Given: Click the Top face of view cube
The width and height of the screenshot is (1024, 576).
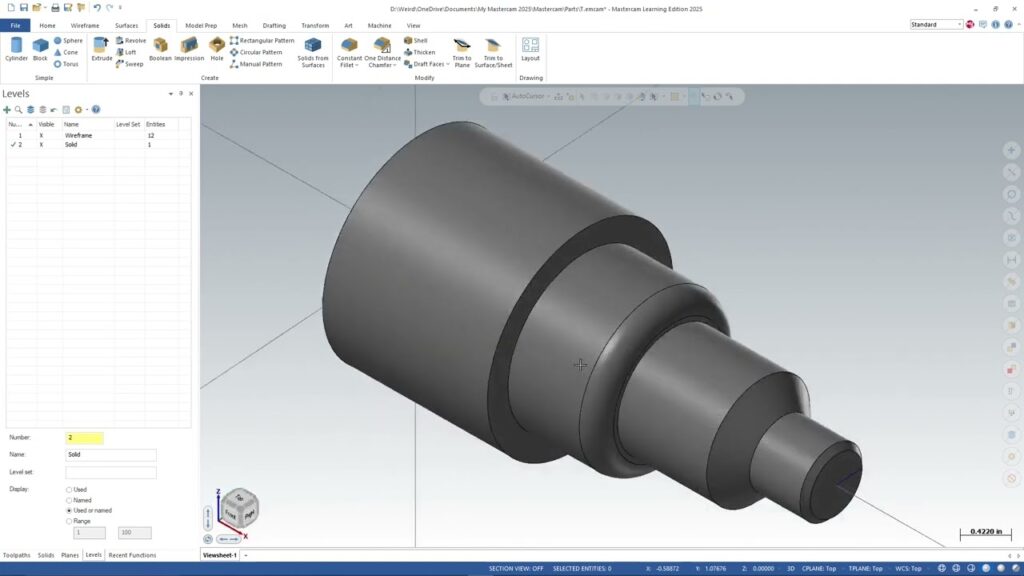Looking at the screenshot, I should (x=240, y=497).
